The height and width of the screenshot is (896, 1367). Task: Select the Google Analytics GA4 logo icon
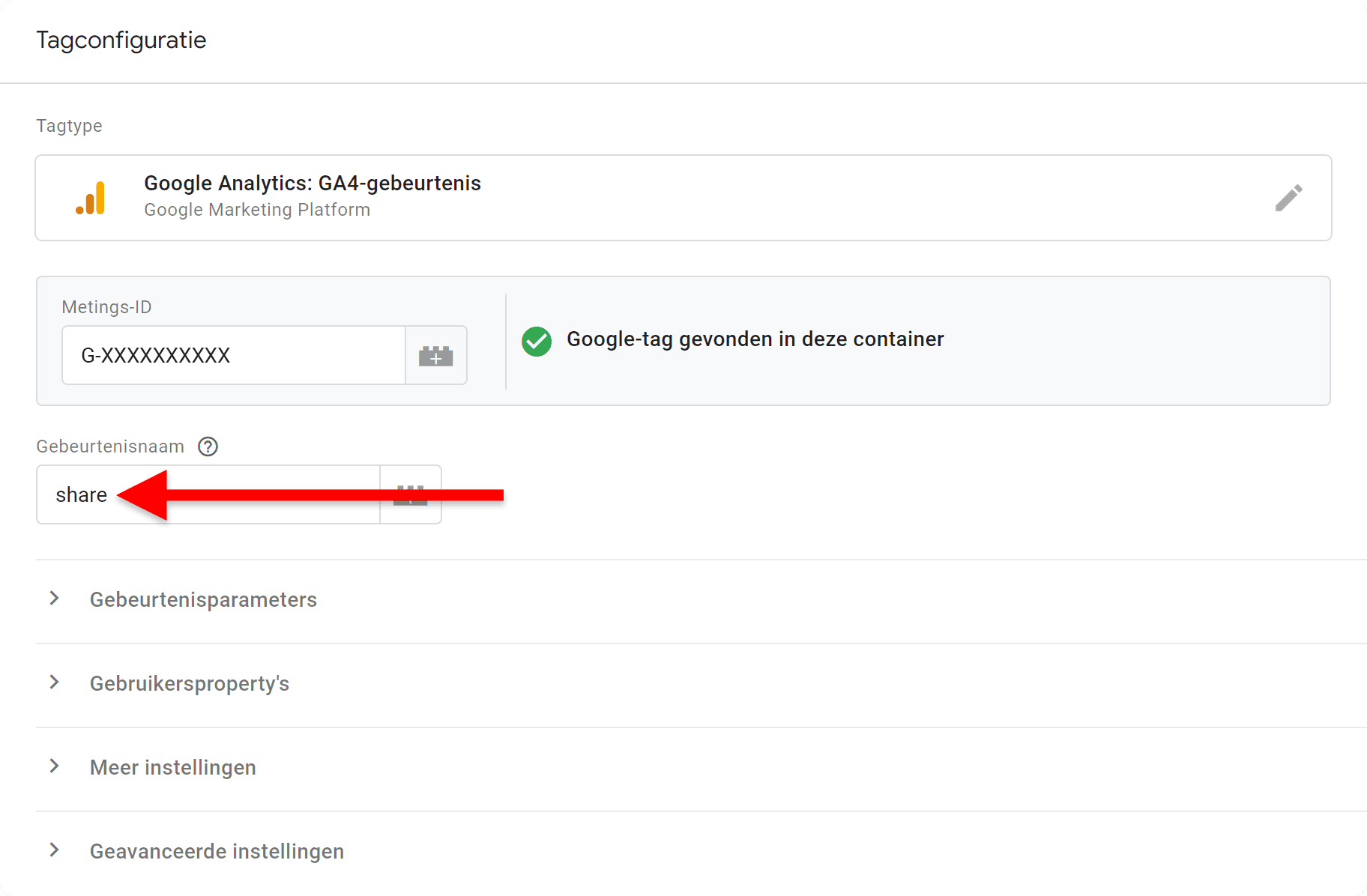90,197
